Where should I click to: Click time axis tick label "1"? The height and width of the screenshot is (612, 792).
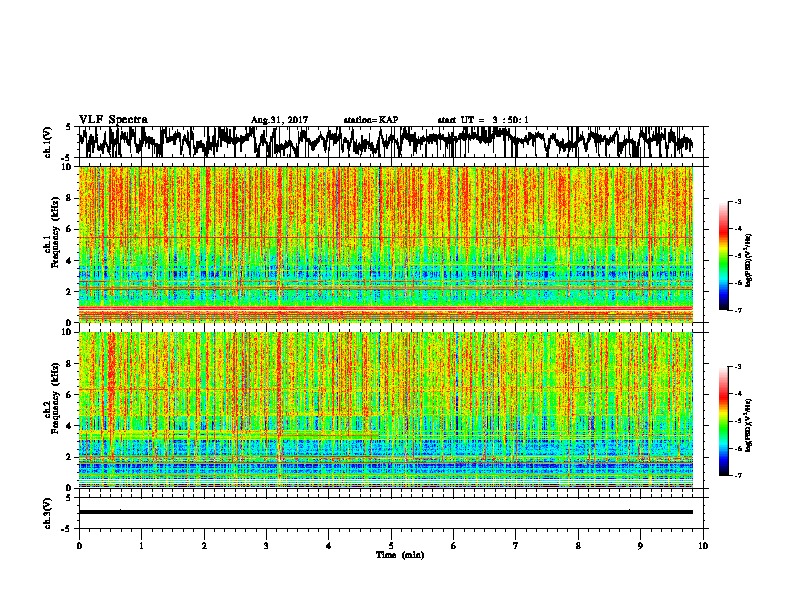[x=141, y=546]
